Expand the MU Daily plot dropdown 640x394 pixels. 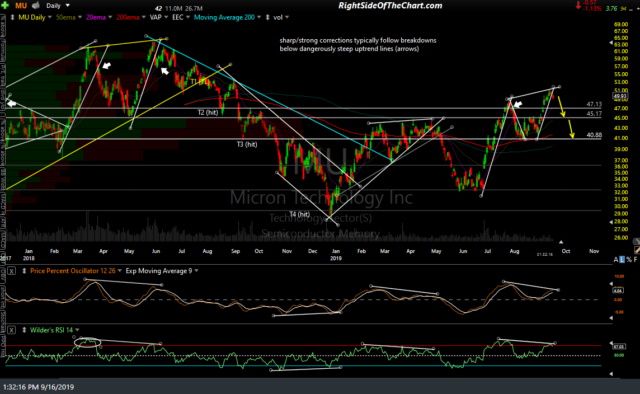tap(50, 18)
